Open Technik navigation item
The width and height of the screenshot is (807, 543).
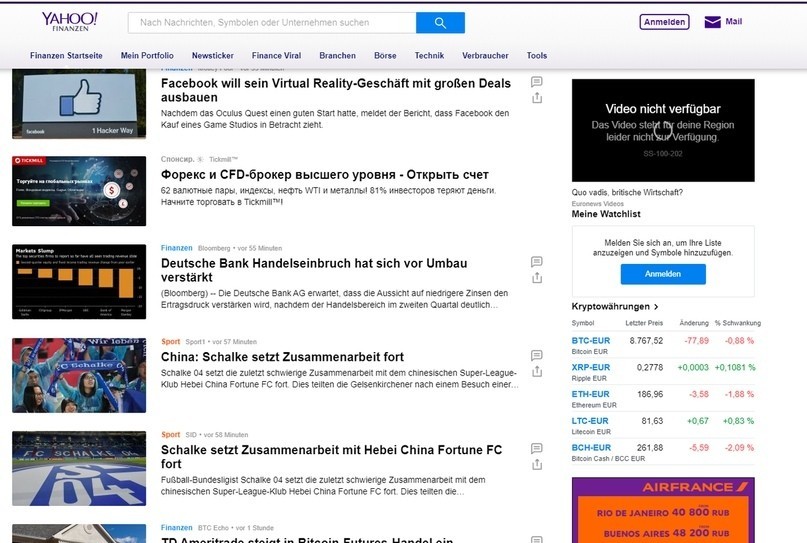(429, 56)
